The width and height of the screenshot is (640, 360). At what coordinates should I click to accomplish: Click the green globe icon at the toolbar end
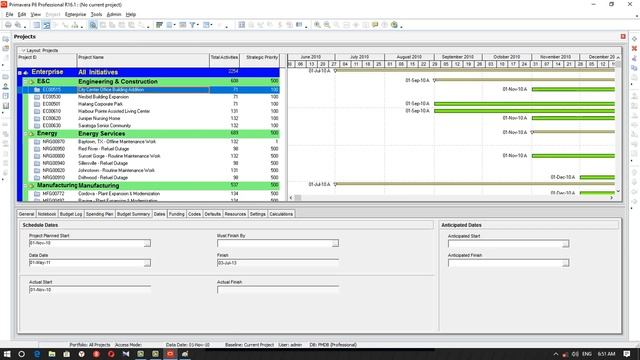(394, 25)
